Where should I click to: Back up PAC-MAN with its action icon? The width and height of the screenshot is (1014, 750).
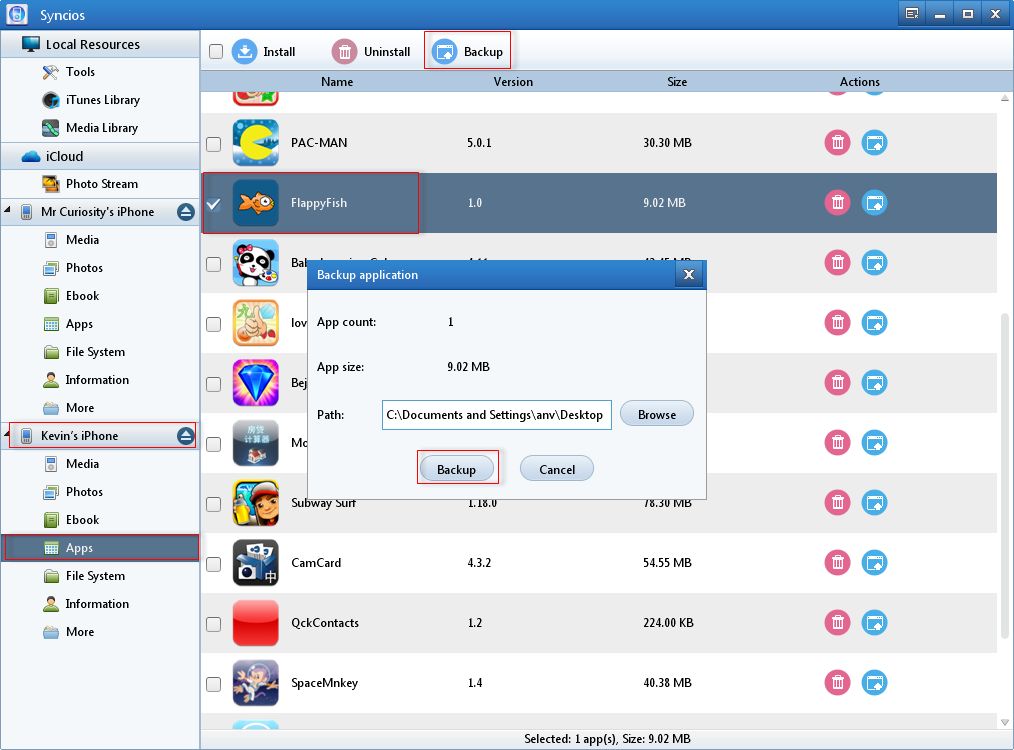coord(874,142)
